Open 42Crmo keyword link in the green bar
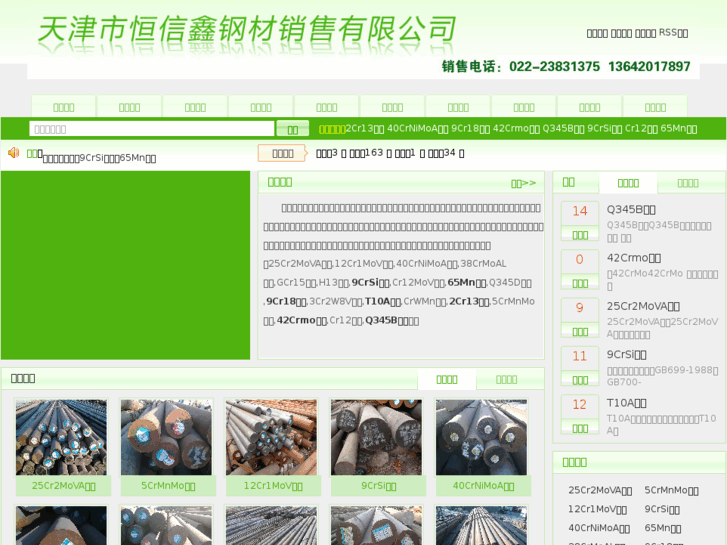 (516, 128)
